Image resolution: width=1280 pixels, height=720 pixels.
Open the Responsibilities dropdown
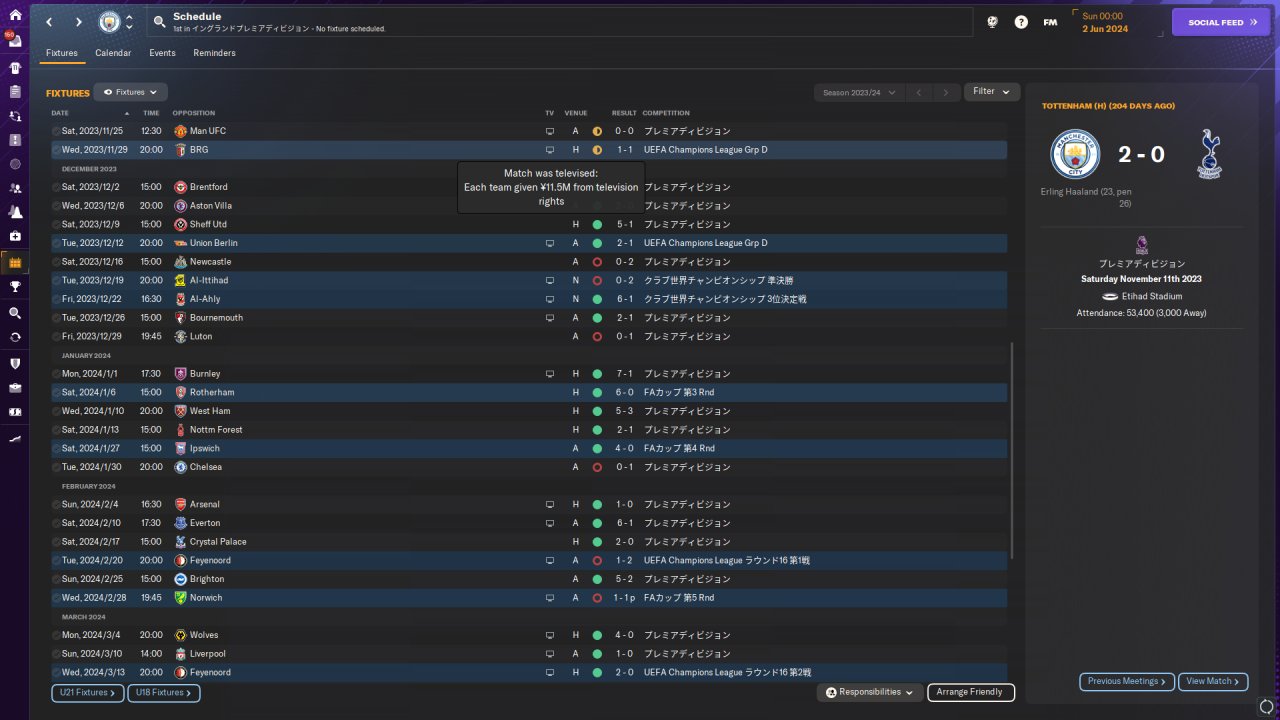click(x=869, y=692)
